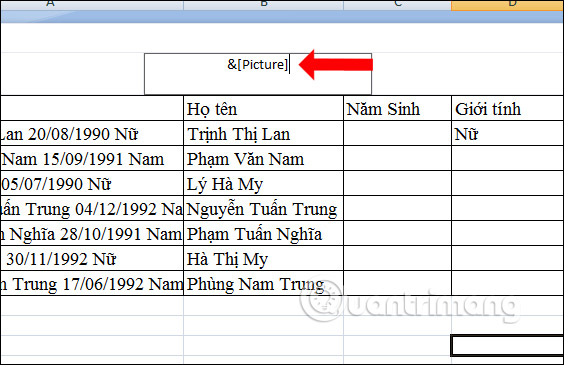
Task: Select the column C header
Action: click(397, 5)
